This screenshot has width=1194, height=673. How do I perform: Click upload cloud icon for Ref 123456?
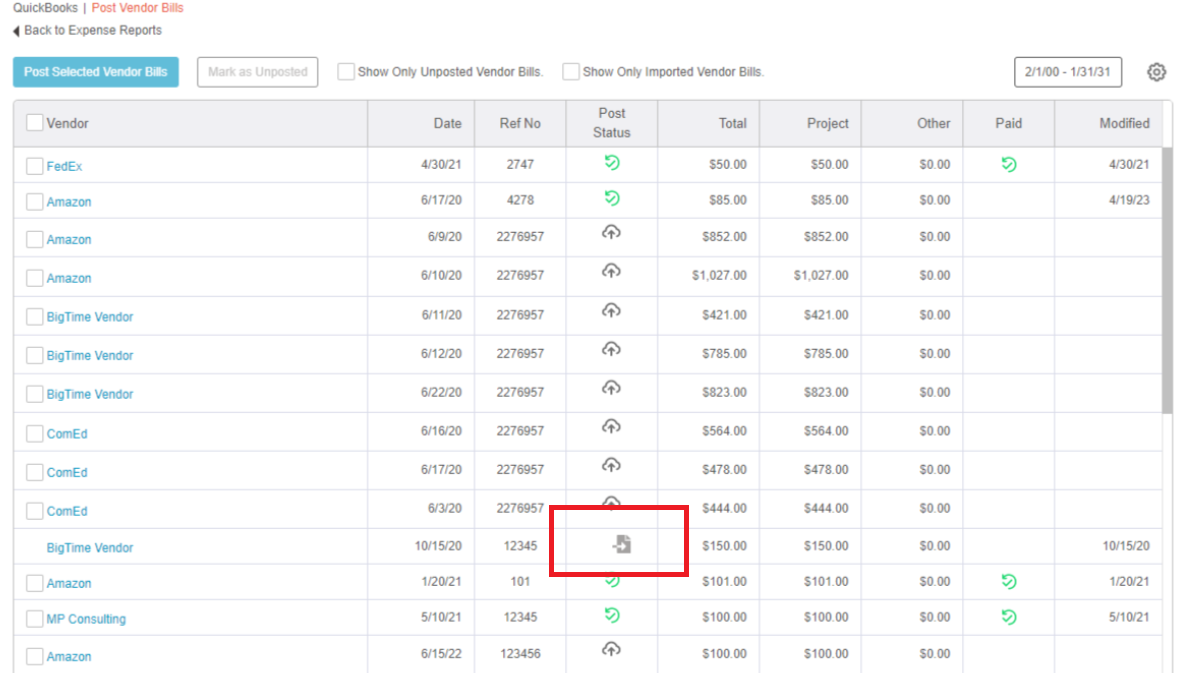click(x=611, y=650)
